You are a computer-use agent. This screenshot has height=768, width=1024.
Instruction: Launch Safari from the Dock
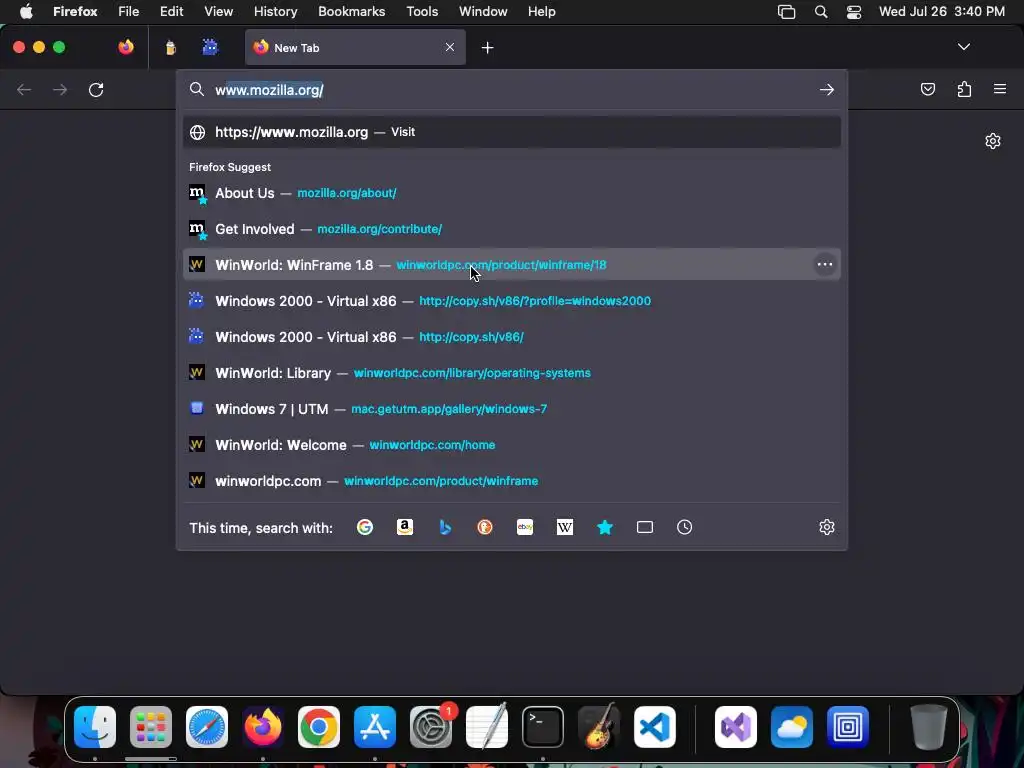click(x=207, y=726)
